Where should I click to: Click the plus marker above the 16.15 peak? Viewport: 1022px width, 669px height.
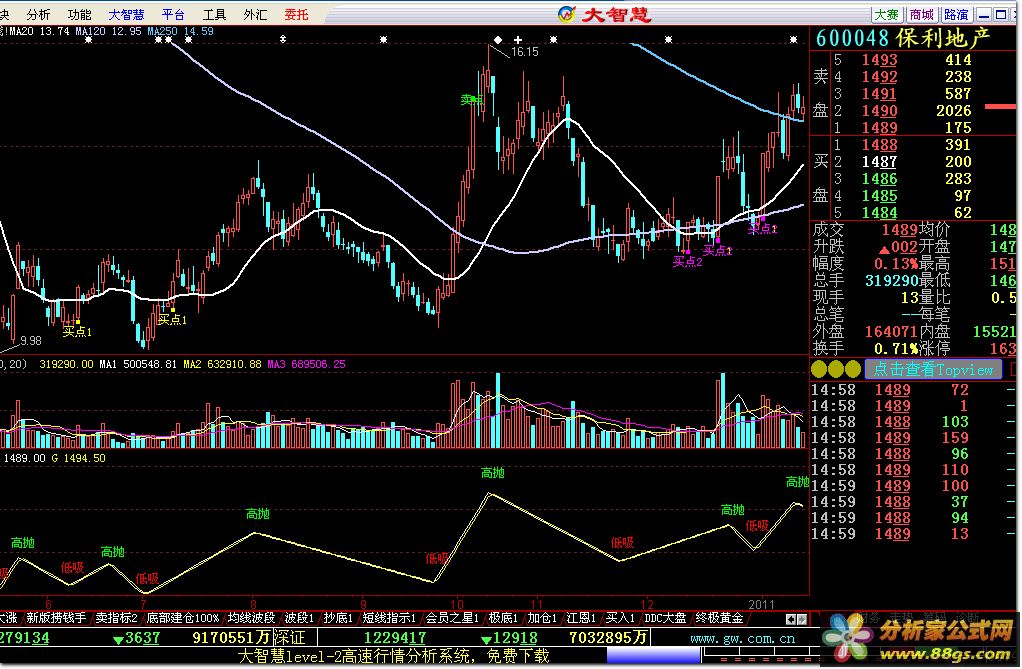coord(518,40)
